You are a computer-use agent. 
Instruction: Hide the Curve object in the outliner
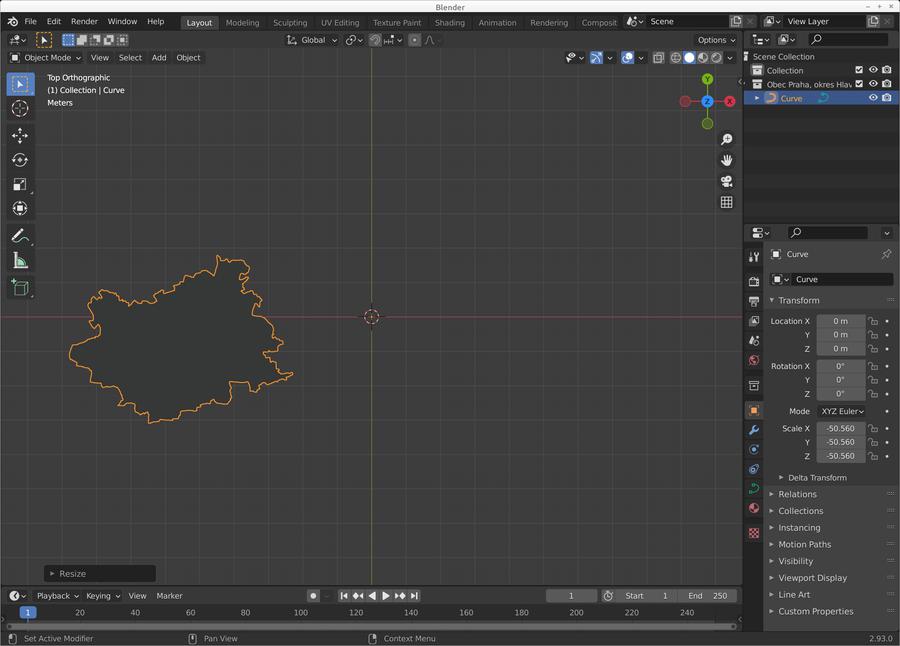873,98
